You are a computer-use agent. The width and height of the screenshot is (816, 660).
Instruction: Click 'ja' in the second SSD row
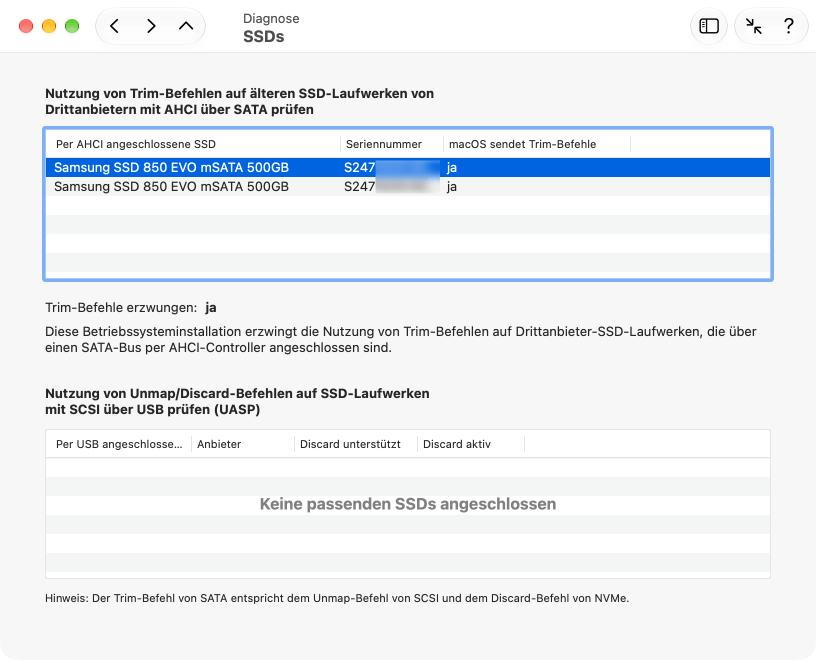[x=452, y=186]
